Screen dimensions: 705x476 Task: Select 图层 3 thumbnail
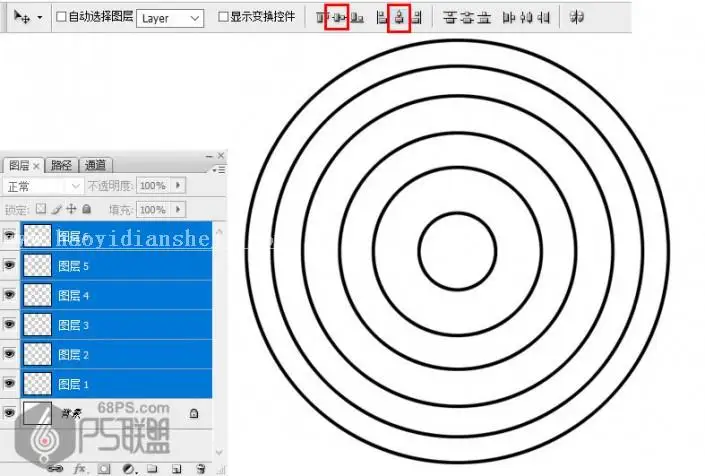37,325
